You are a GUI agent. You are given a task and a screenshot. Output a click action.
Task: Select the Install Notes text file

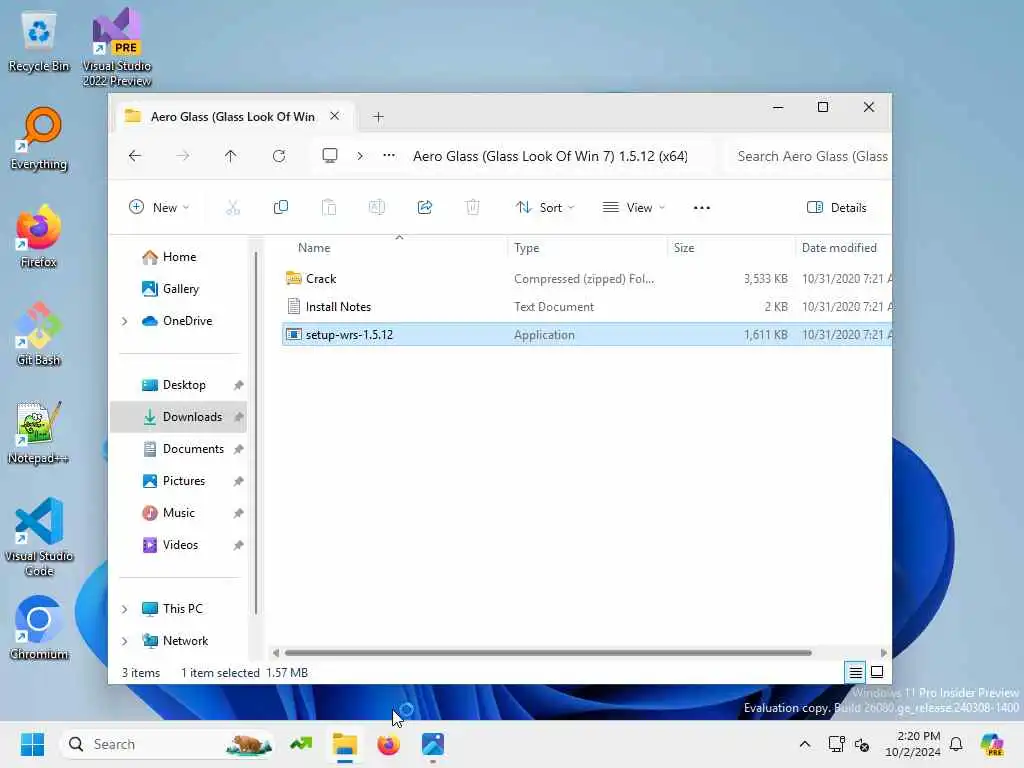coord(586,307)
